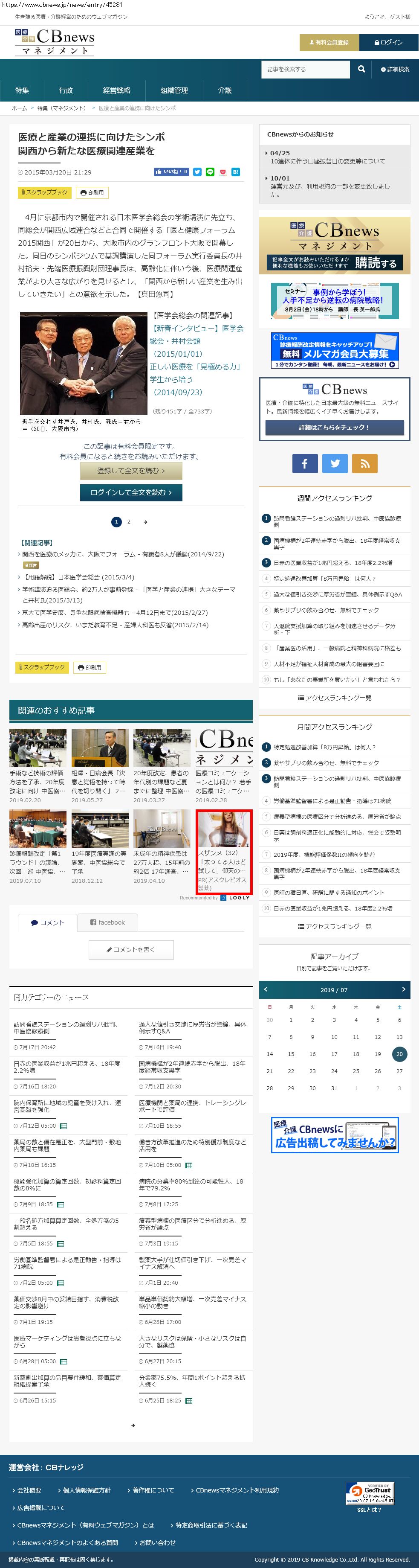Click the top 印刷用 print button

coord(92,192)
